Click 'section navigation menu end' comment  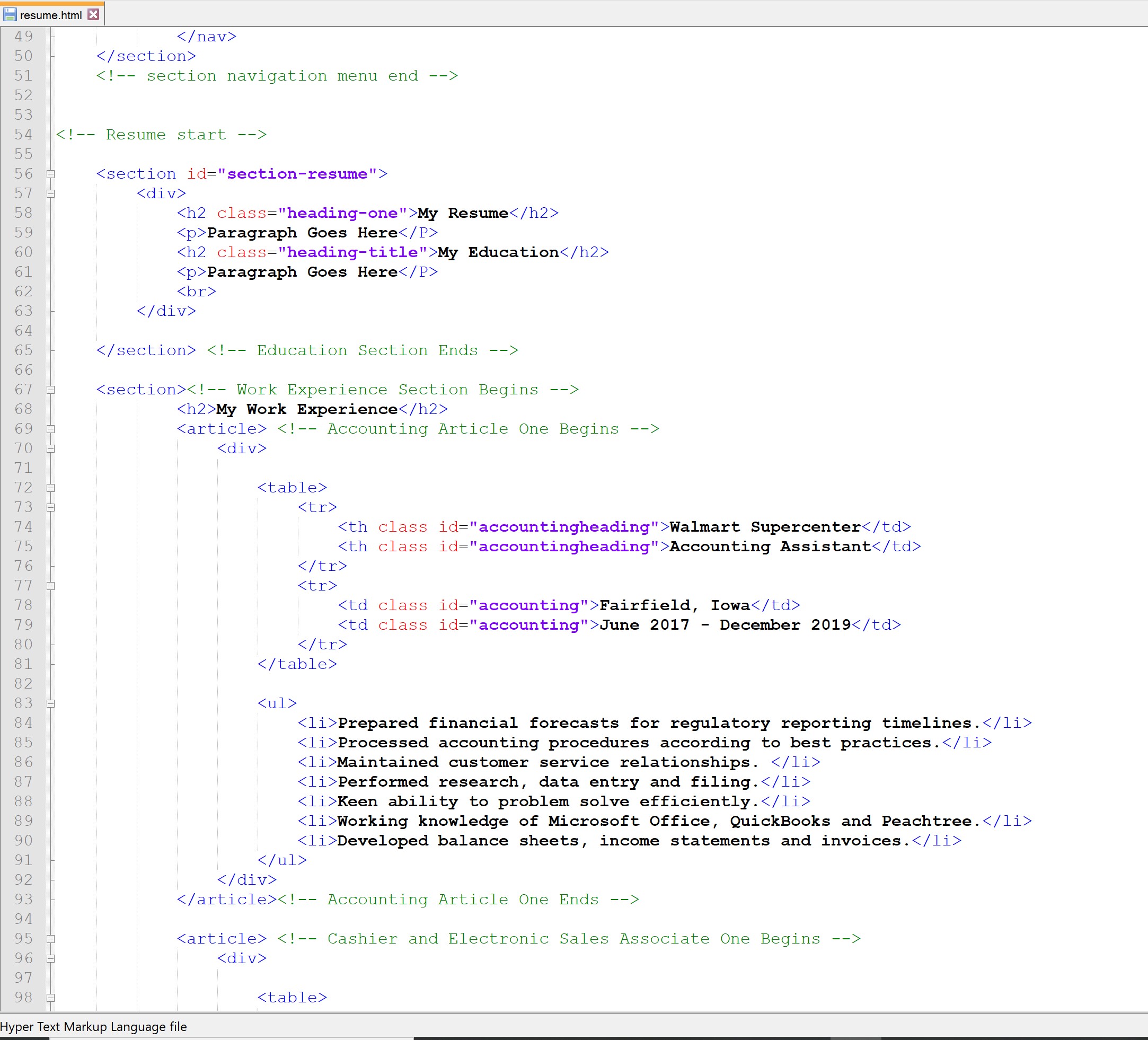[282, 76]
